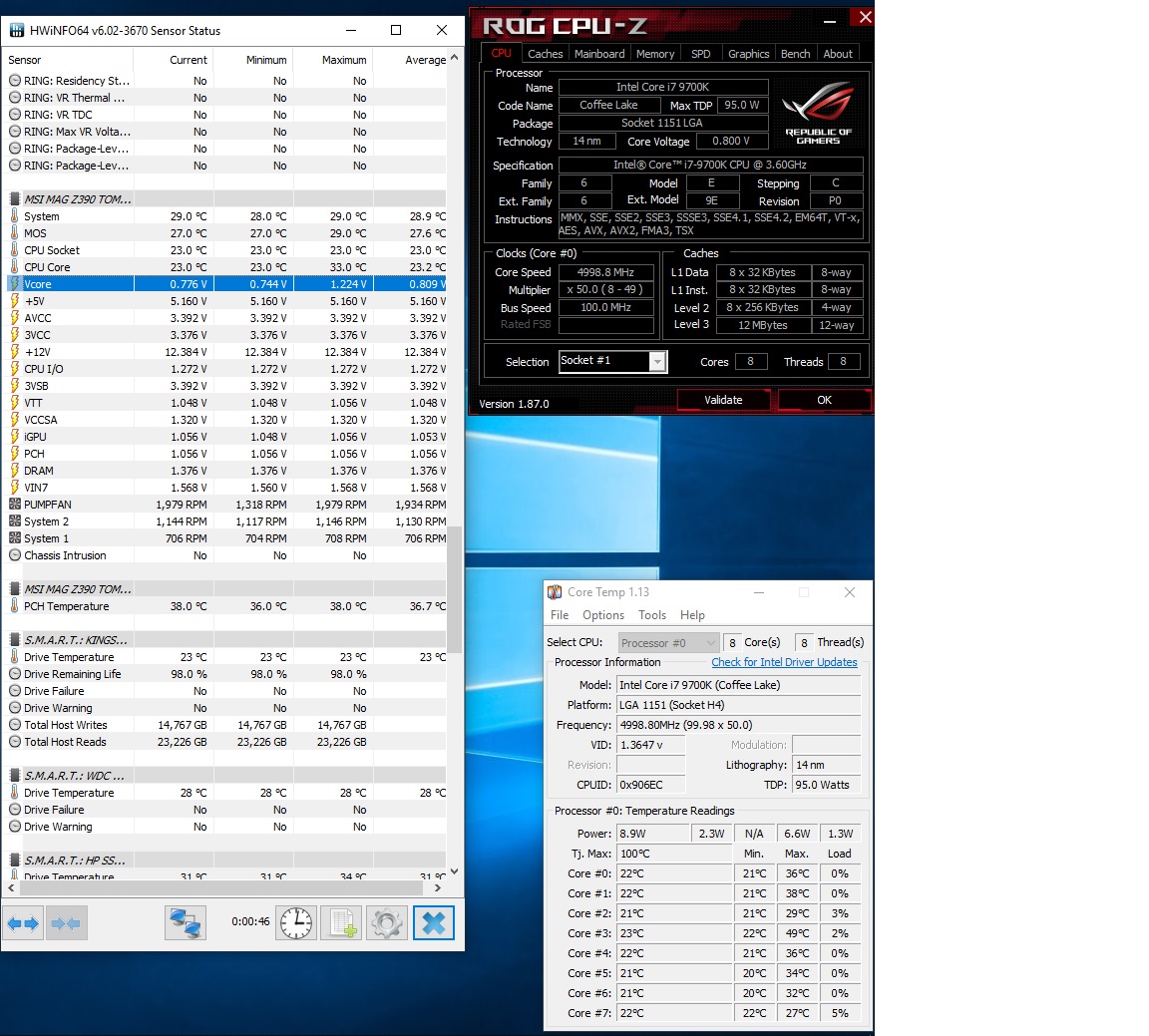Screen dimensions: 1149x1036
Task: Click HWiNFO vertical scrollbar thumb
Action: tap(455, 589)
